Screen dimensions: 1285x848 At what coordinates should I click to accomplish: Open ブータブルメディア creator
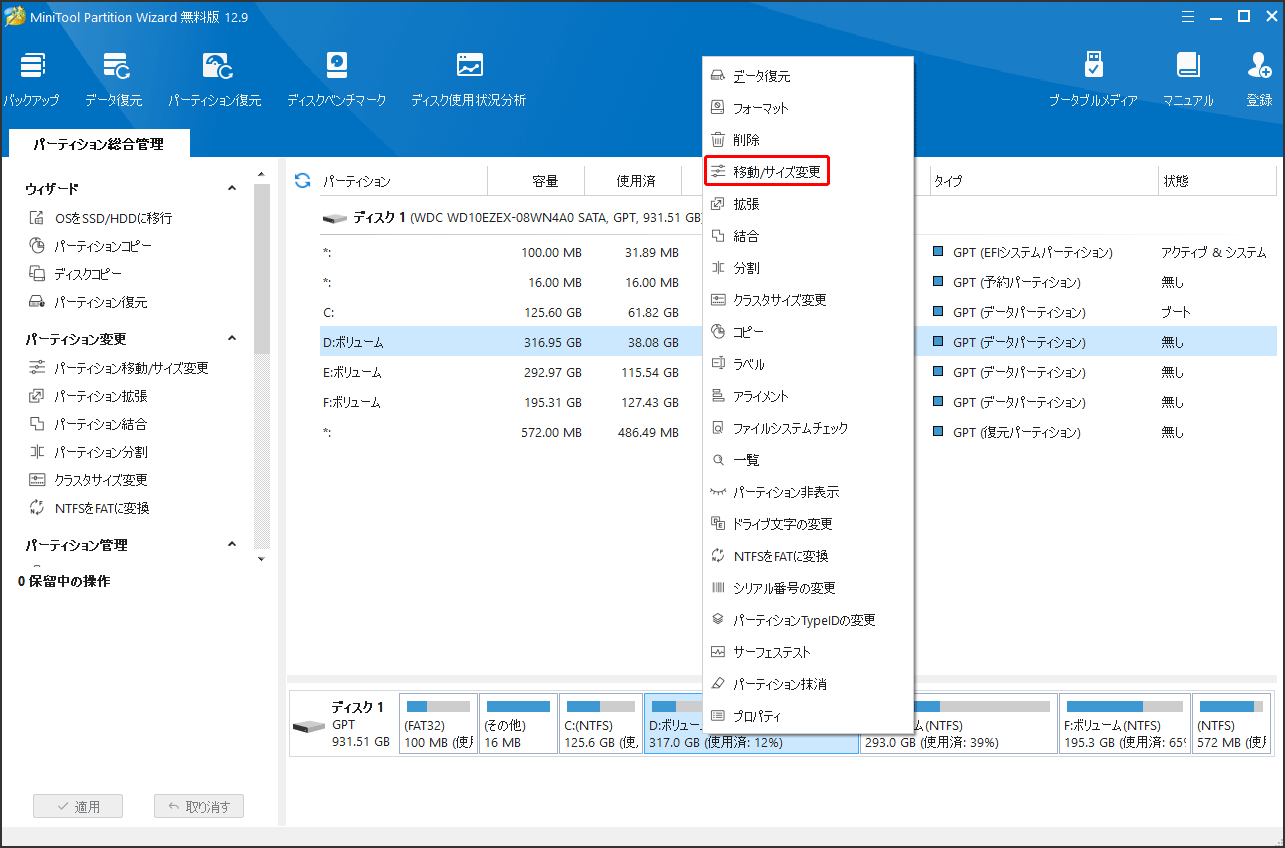1093,80
